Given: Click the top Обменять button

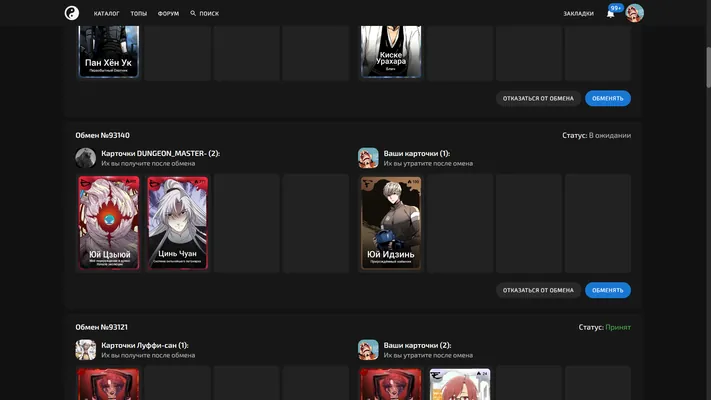Looking at the screenshot, I should coord(608,98).
